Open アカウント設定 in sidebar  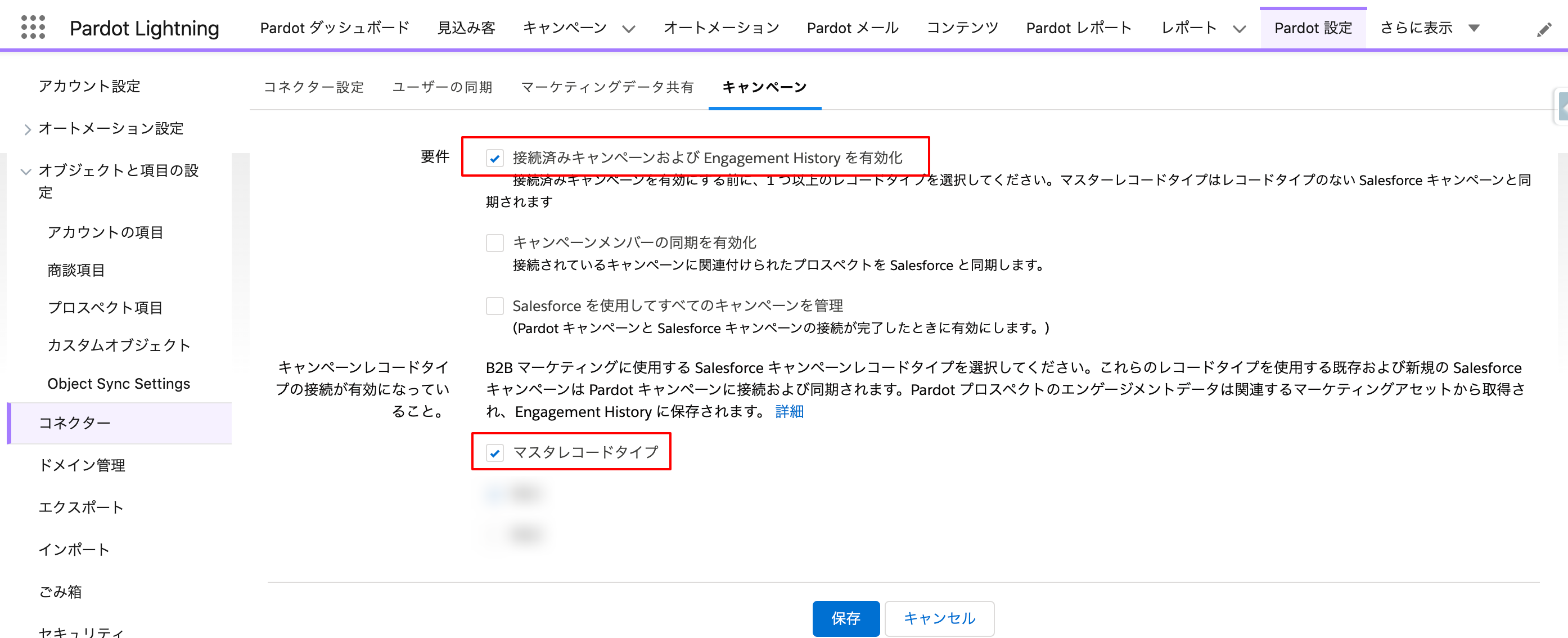[x=89, y=86]
